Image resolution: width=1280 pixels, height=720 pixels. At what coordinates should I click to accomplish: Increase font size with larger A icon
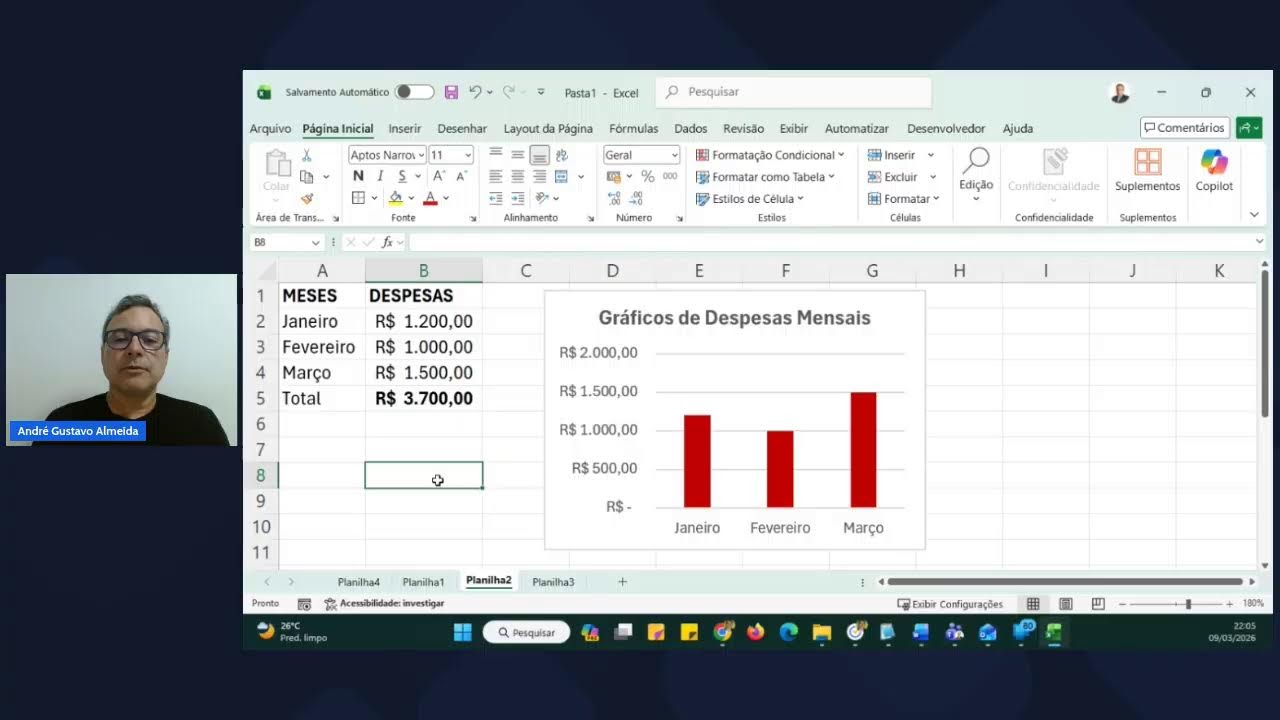click(439, 176)
